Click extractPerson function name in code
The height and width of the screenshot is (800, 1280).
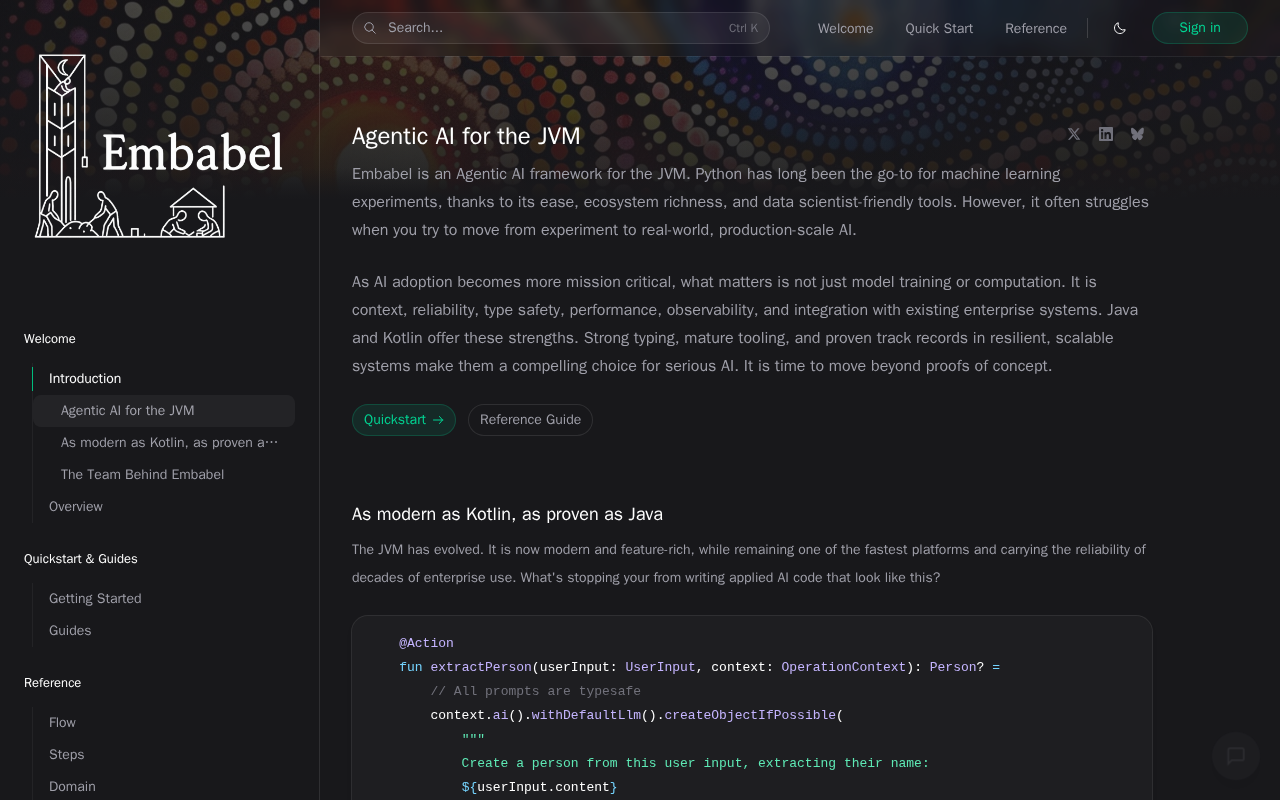click(481, 667)
